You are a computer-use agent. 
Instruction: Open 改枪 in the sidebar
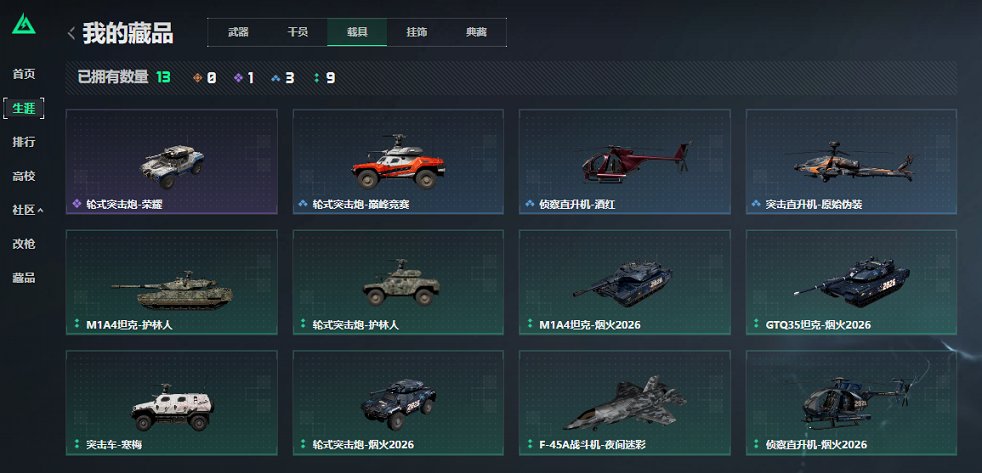[x=24, y=244]
